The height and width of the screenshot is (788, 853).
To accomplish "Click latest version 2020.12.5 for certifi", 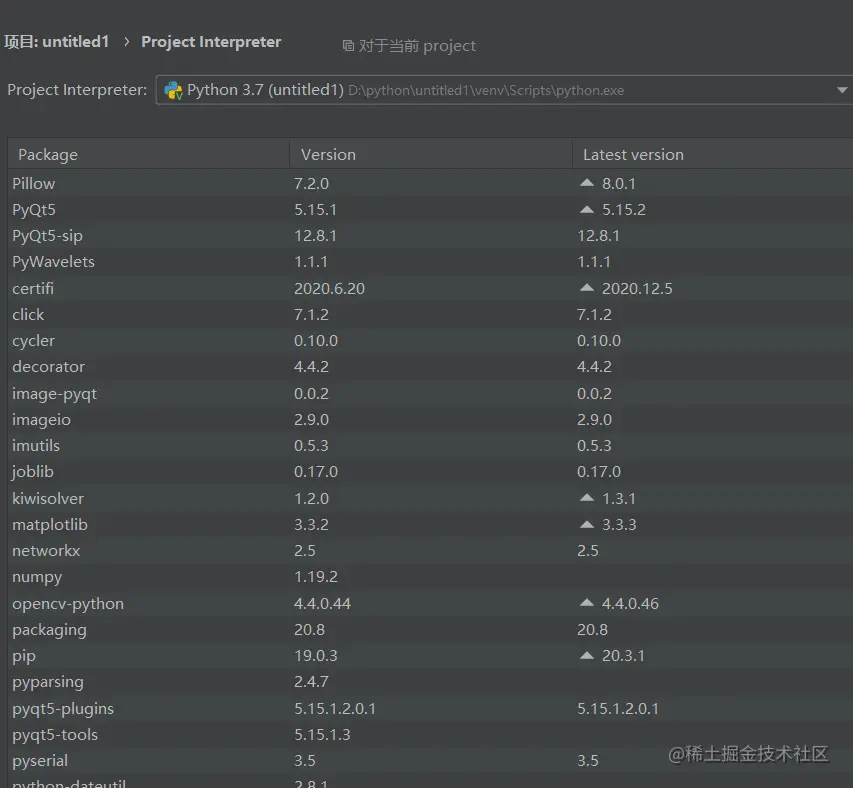I will (637, 288).
